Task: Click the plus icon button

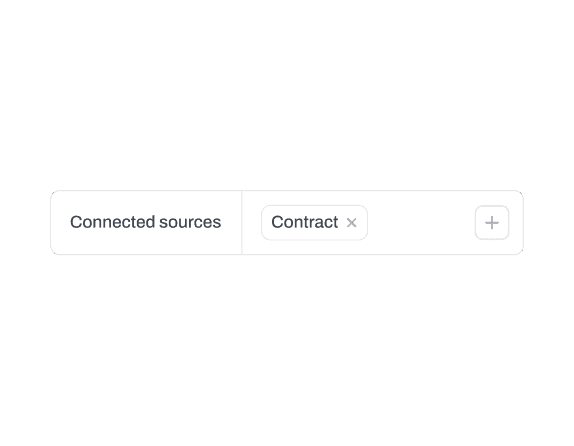Action: 492,223
